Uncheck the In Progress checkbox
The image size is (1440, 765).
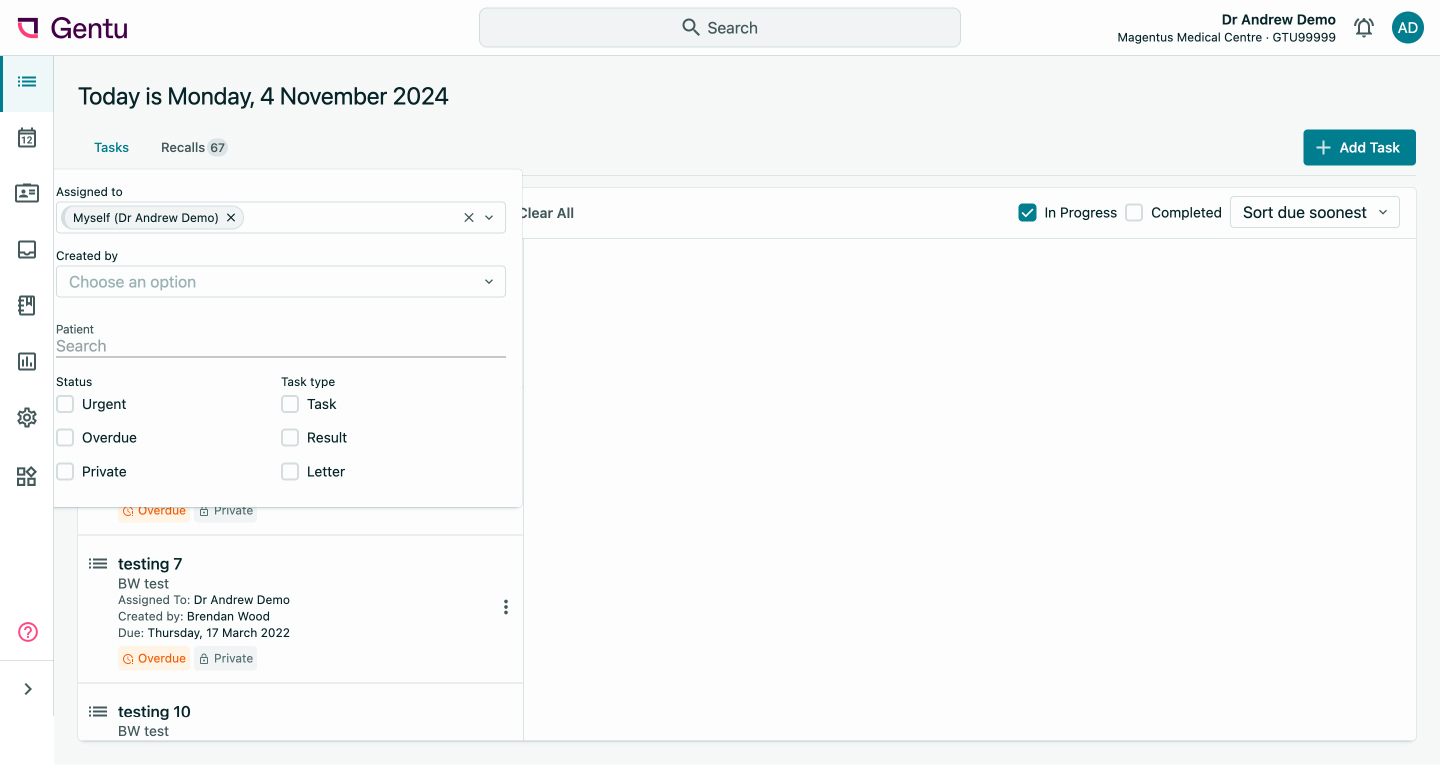(1027, 212)
